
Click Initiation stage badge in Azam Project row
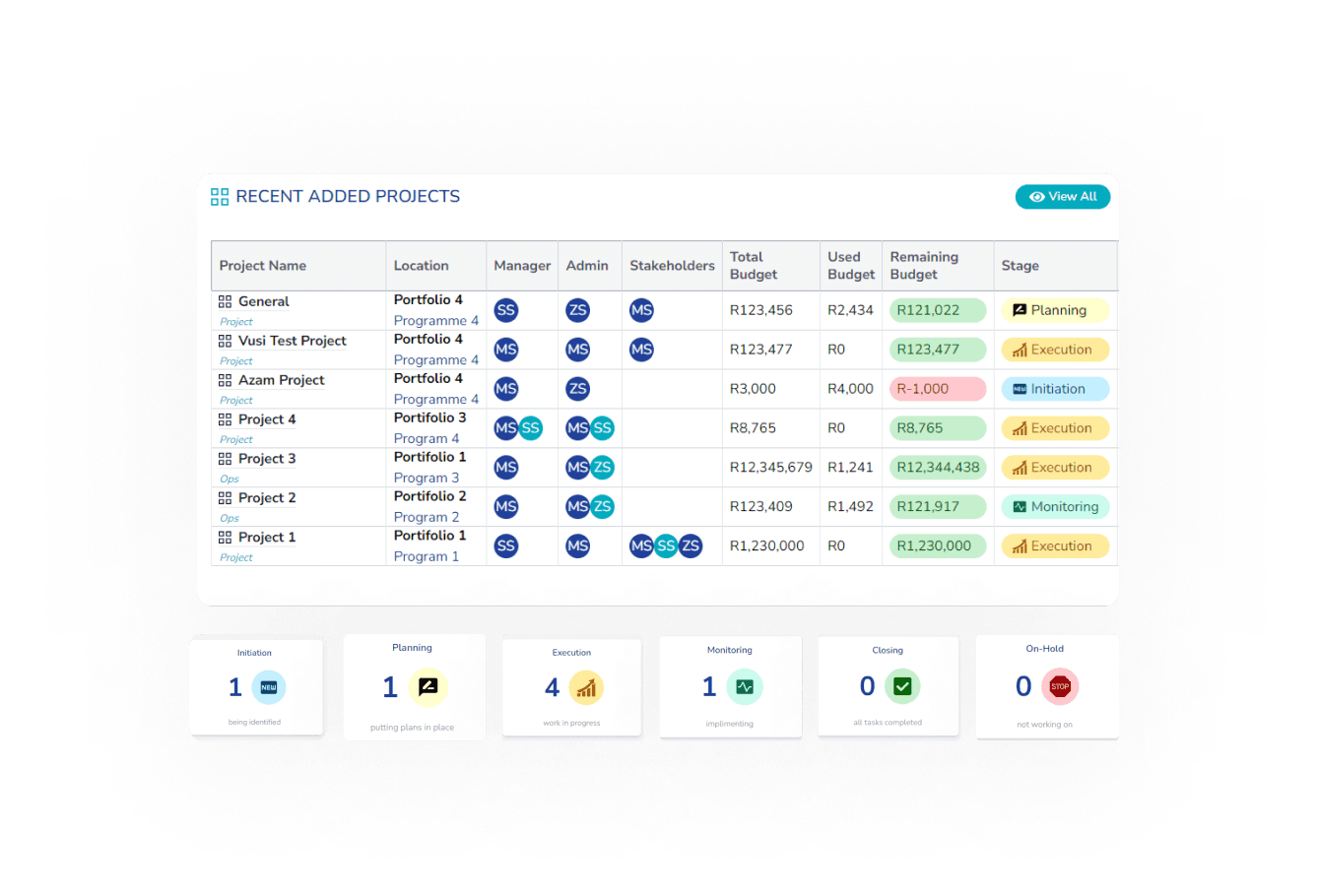[x=1055, y=389]
